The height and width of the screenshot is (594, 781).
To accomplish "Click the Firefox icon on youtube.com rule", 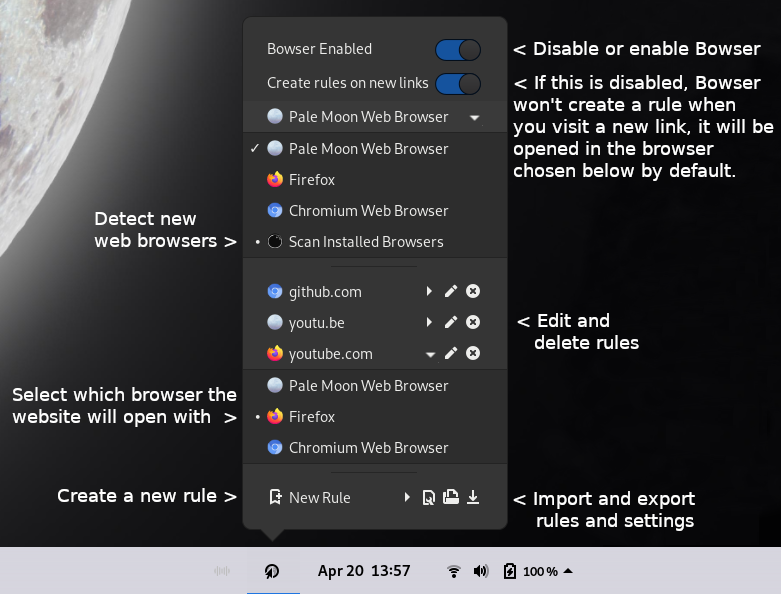I will point(275,353).
